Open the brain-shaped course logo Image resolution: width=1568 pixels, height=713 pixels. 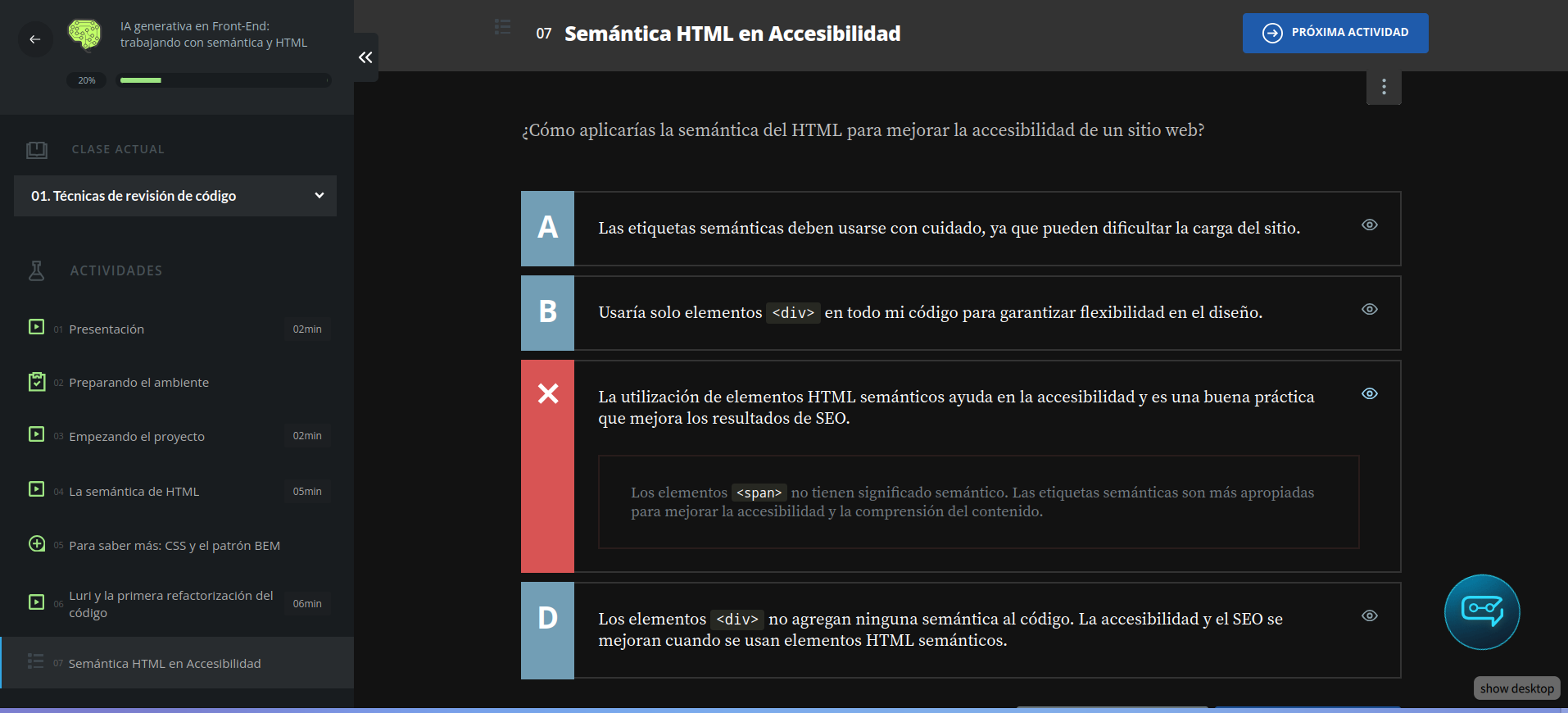pyautogui.click(x=84, y=34)
